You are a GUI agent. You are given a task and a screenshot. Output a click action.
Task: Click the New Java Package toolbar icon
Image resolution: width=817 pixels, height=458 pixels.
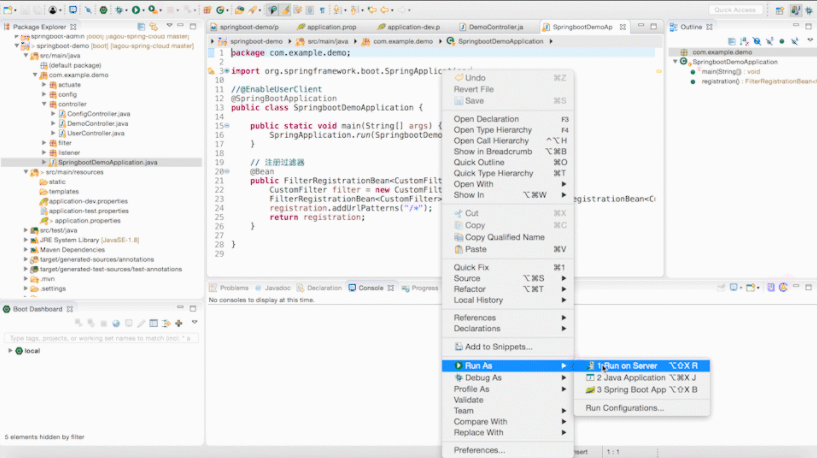(207, 10)
